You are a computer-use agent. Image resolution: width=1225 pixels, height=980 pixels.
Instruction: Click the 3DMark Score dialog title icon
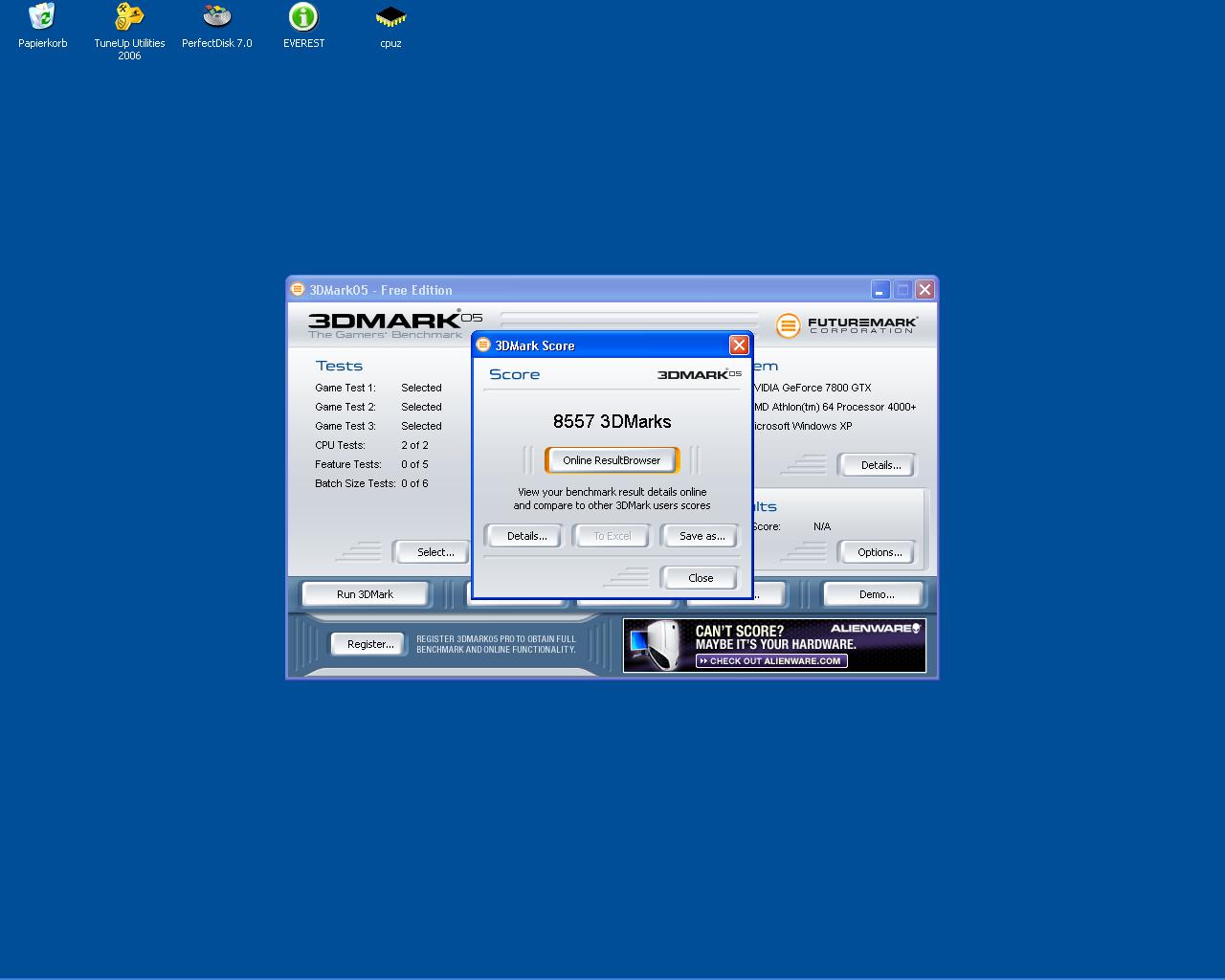coord(483,345)
